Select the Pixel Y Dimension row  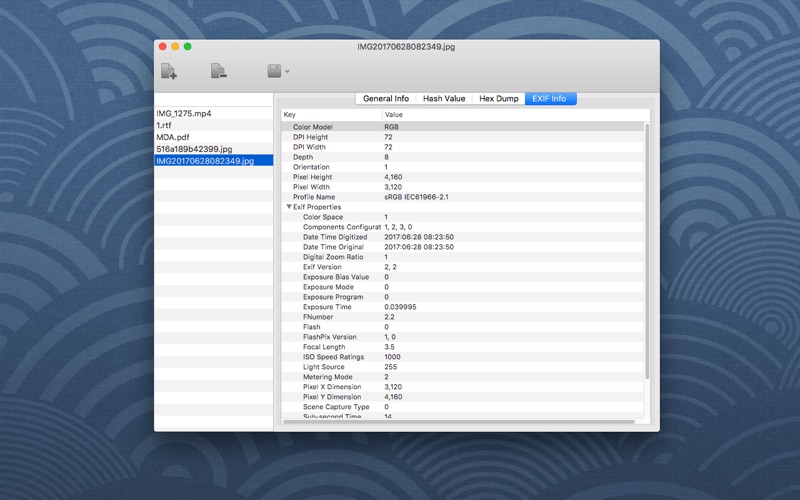point(462,397)
